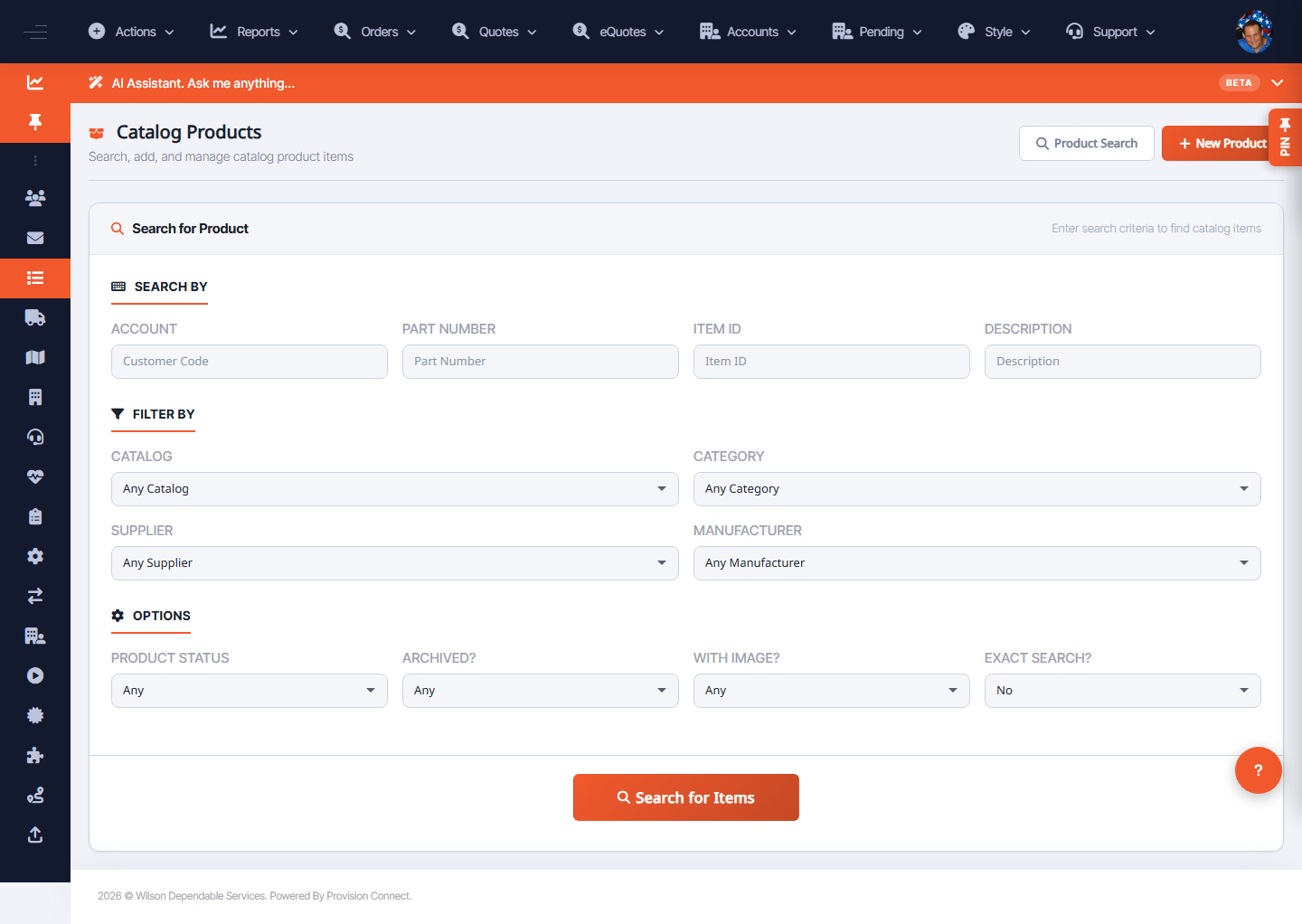The width and height of the screenshot is (1302, 924).
Task: Open the Style menu
Action: (x=994, y=32)
